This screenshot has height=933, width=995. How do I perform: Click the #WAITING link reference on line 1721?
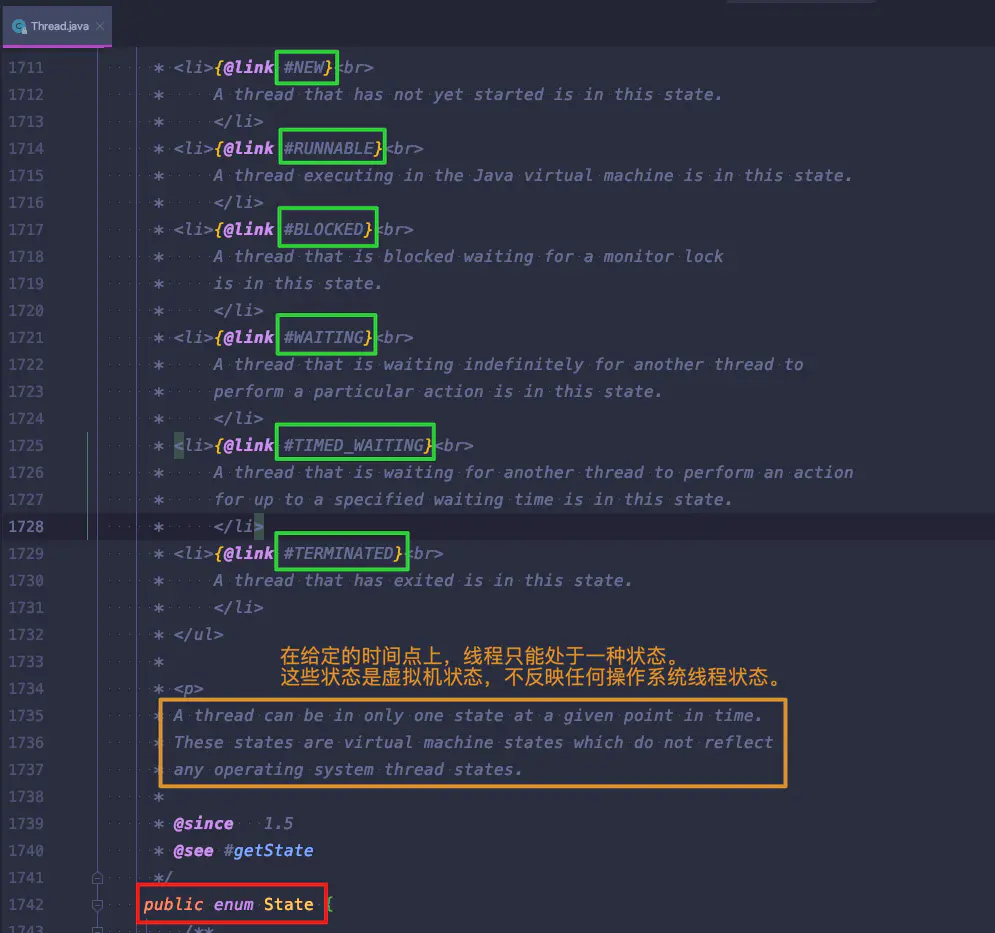pos(324,337)
